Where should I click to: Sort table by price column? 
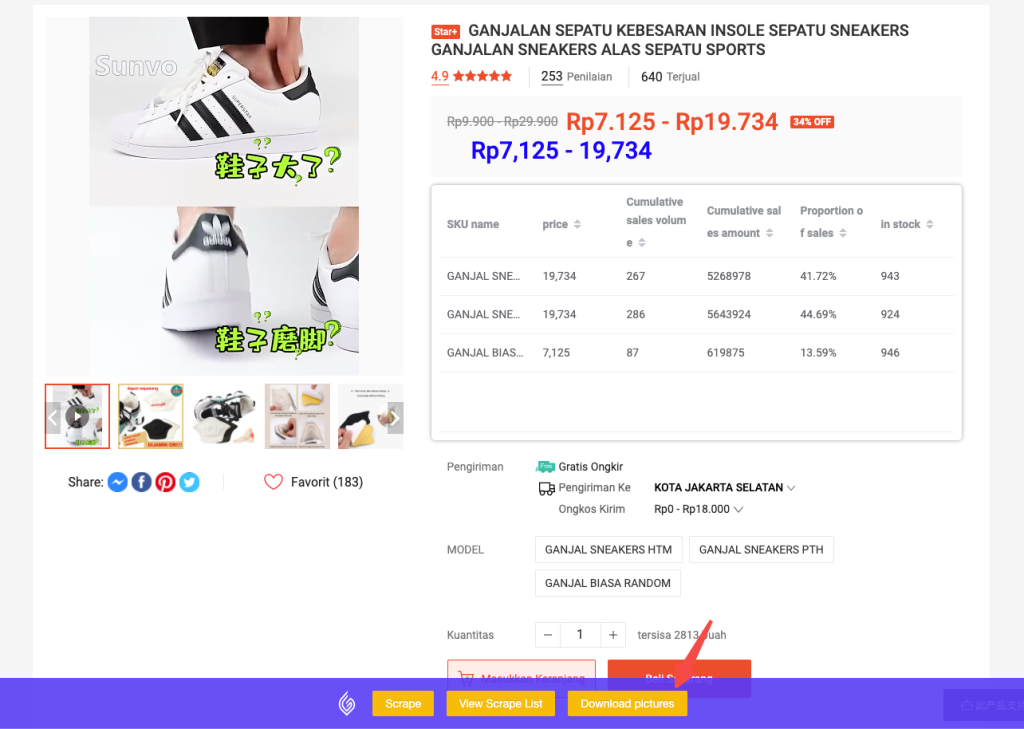[x=577, y=224]
